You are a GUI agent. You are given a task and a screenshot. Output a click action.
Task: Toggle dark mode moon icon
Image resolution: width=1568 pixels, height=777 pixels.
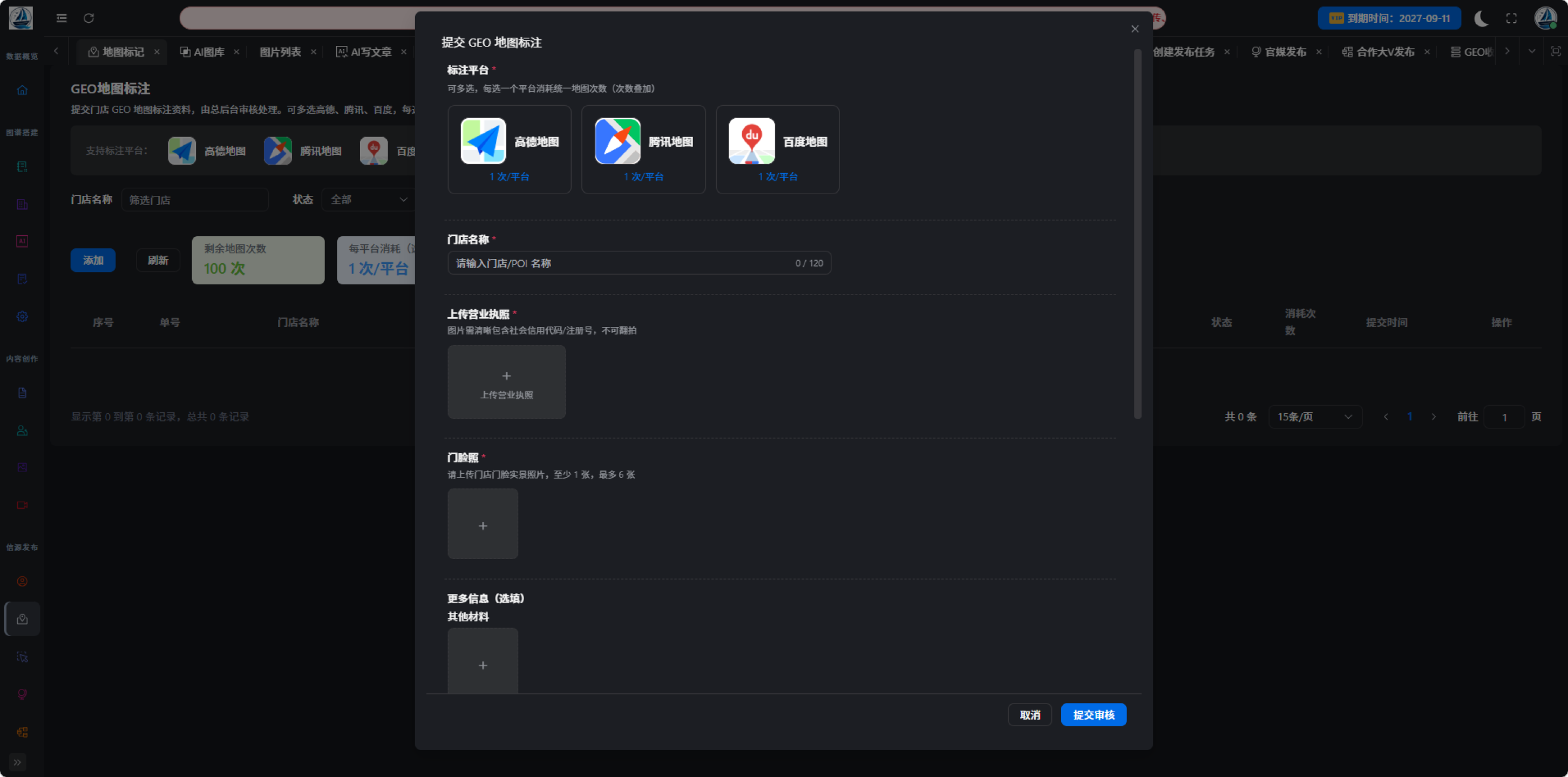(1481, 18)
